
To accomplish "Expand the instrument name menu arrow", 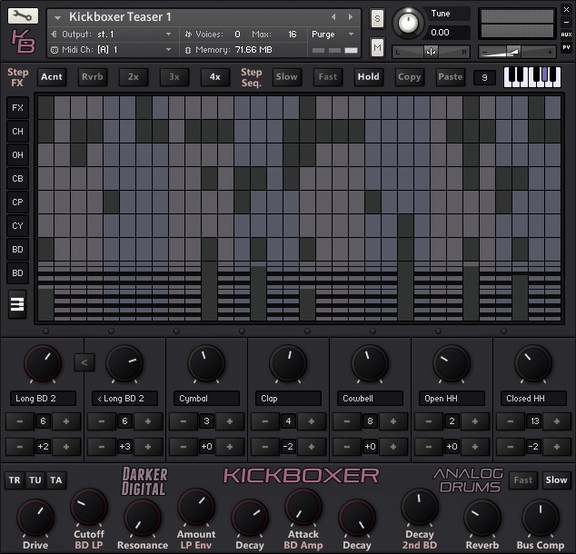I will click(x=57, y=17).
